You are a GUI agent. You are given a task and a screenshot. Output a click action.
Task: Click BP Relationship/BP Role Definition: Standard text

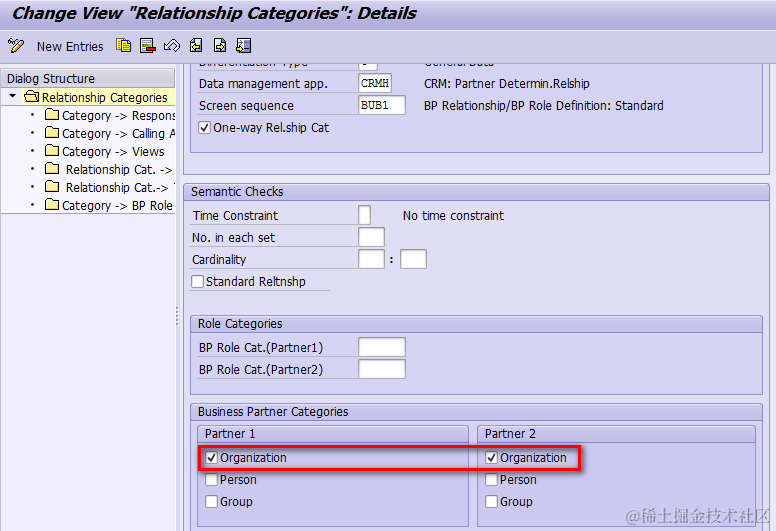[544, 105]
